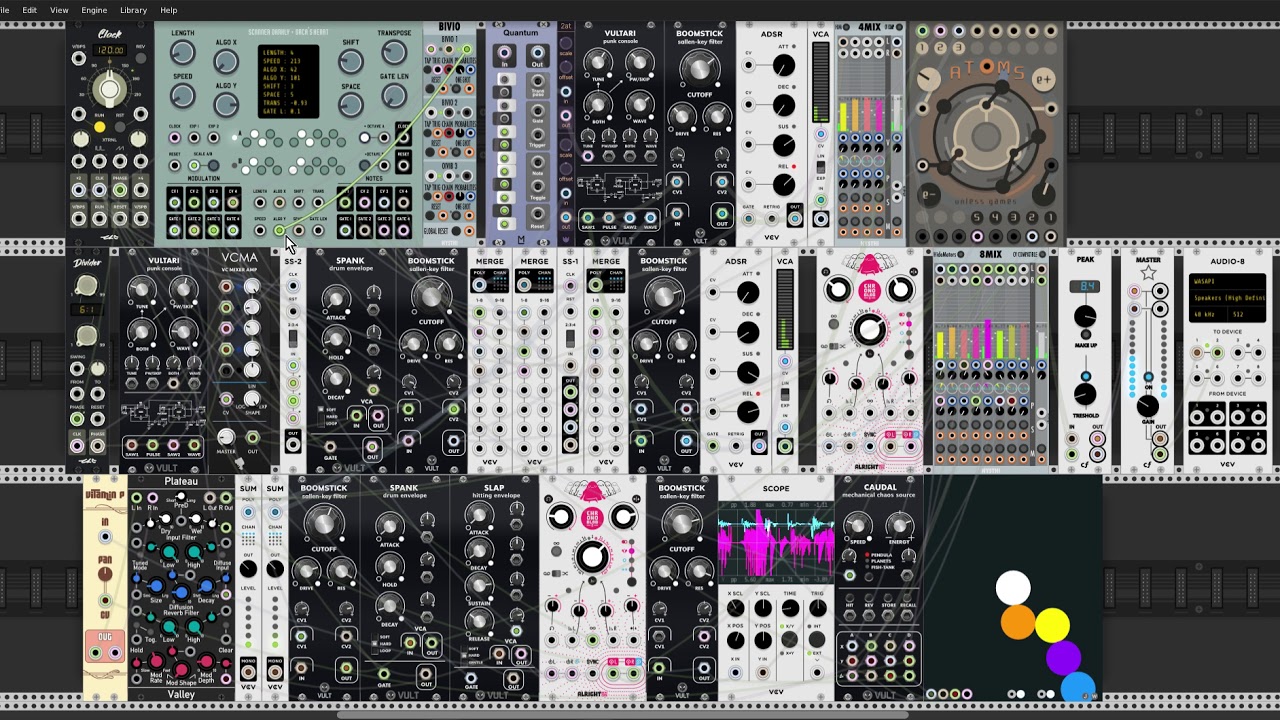
Task: Toggle the yellow RUN button on Clock
Action: tap(100, 127)
